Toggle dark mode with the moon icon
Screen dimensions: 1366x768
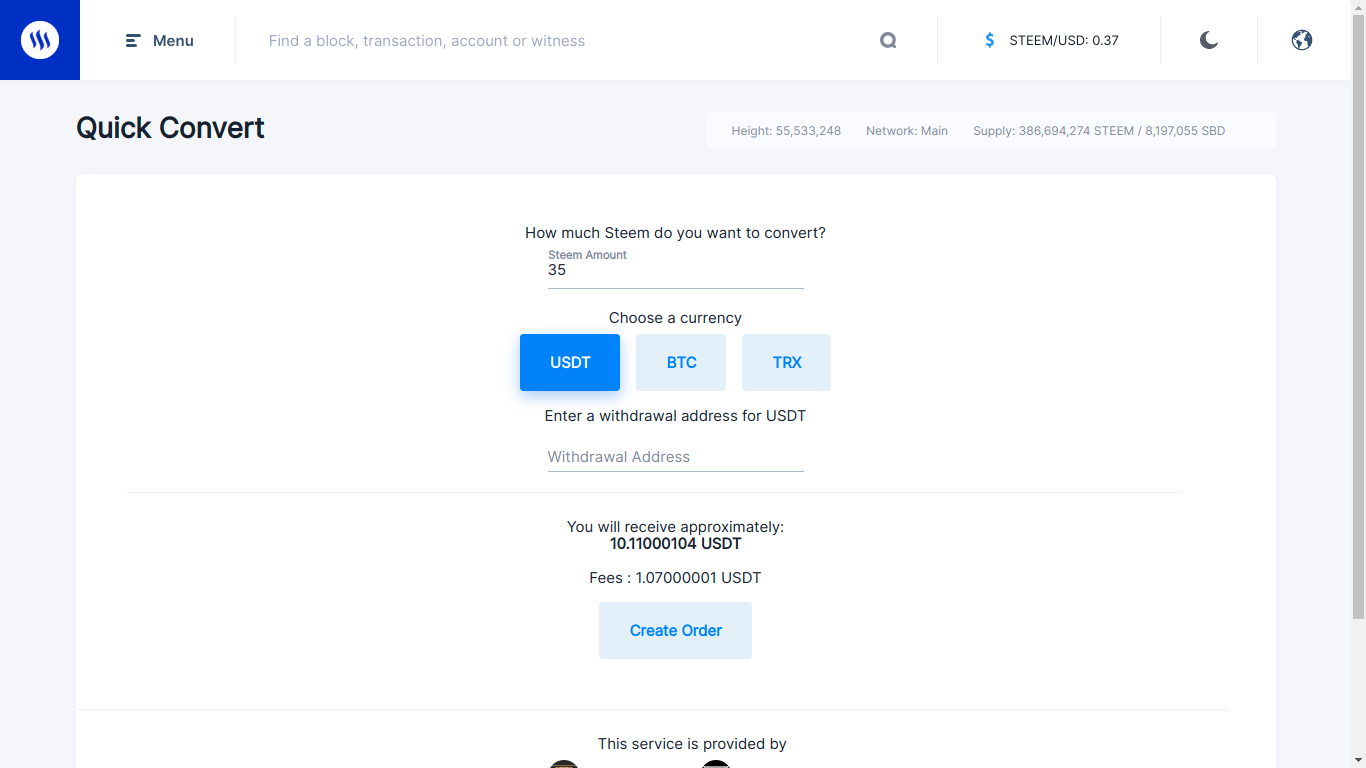1209,40
